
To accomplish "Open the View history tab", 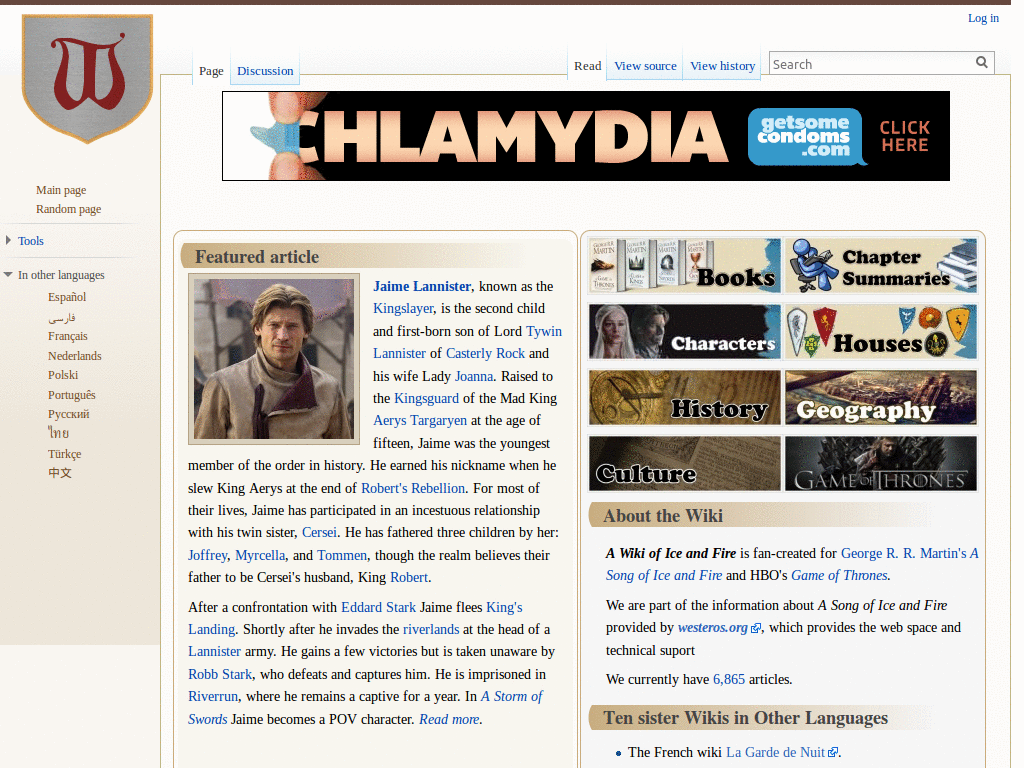I will (722, 66).
